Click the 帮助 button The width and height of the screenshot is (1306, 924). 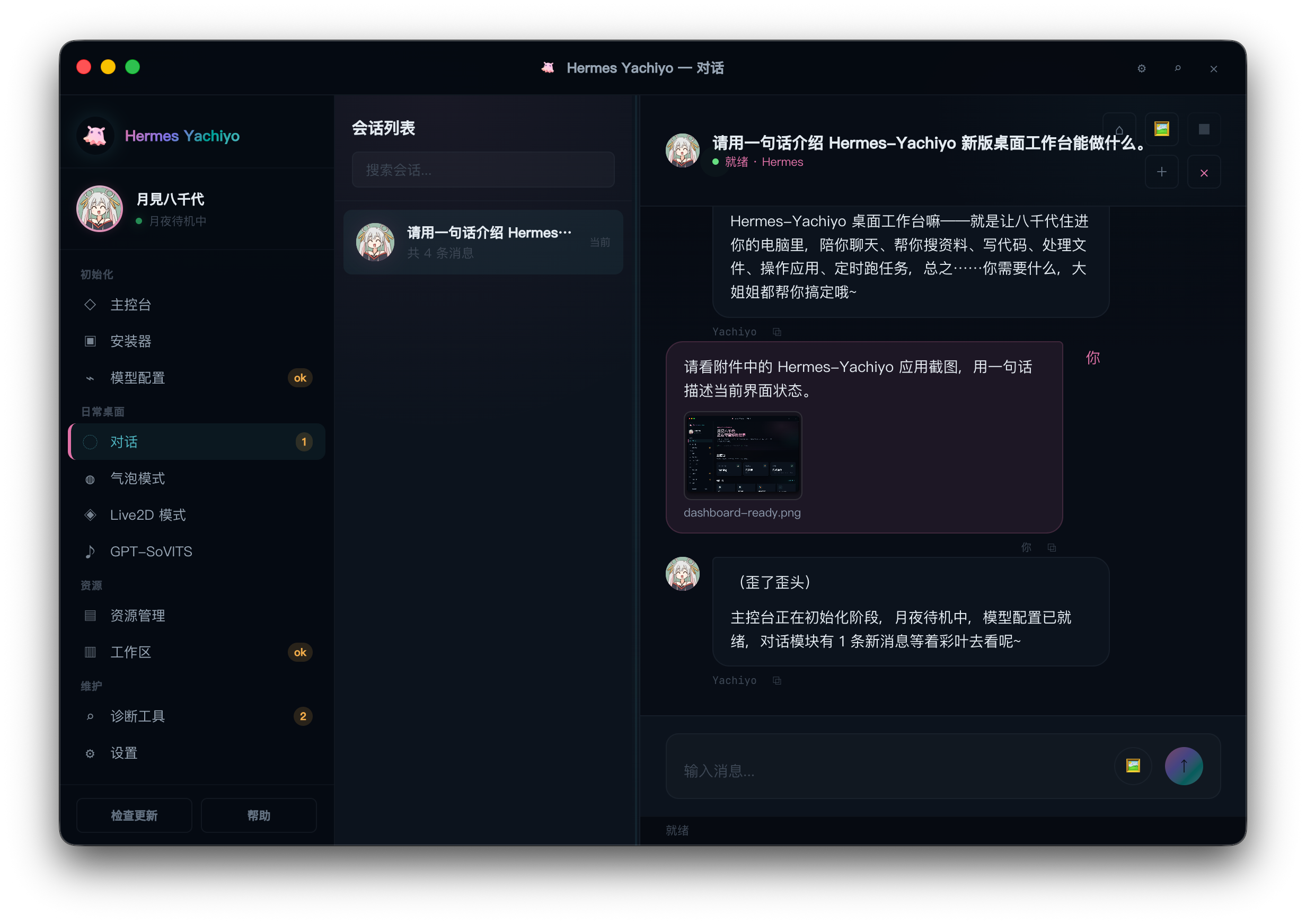(x=258, y=815)
